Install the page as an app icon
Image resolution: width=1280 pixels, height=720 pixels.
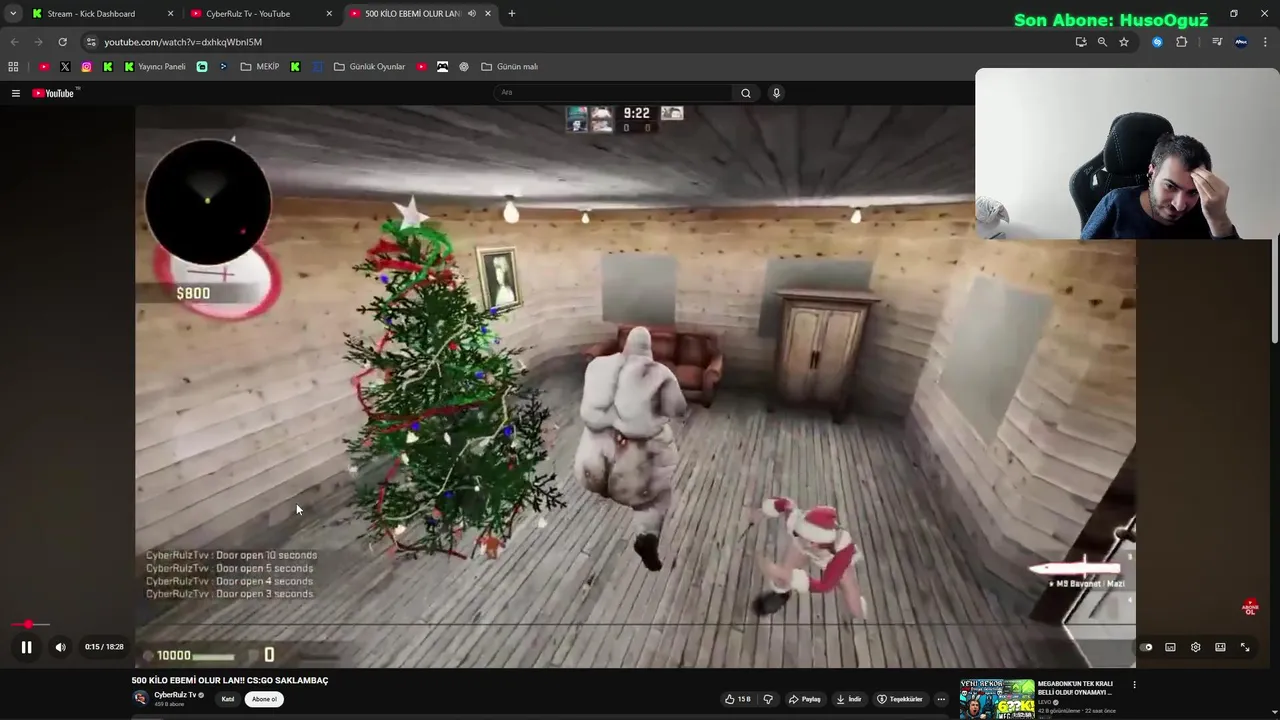pos(1081,42)
